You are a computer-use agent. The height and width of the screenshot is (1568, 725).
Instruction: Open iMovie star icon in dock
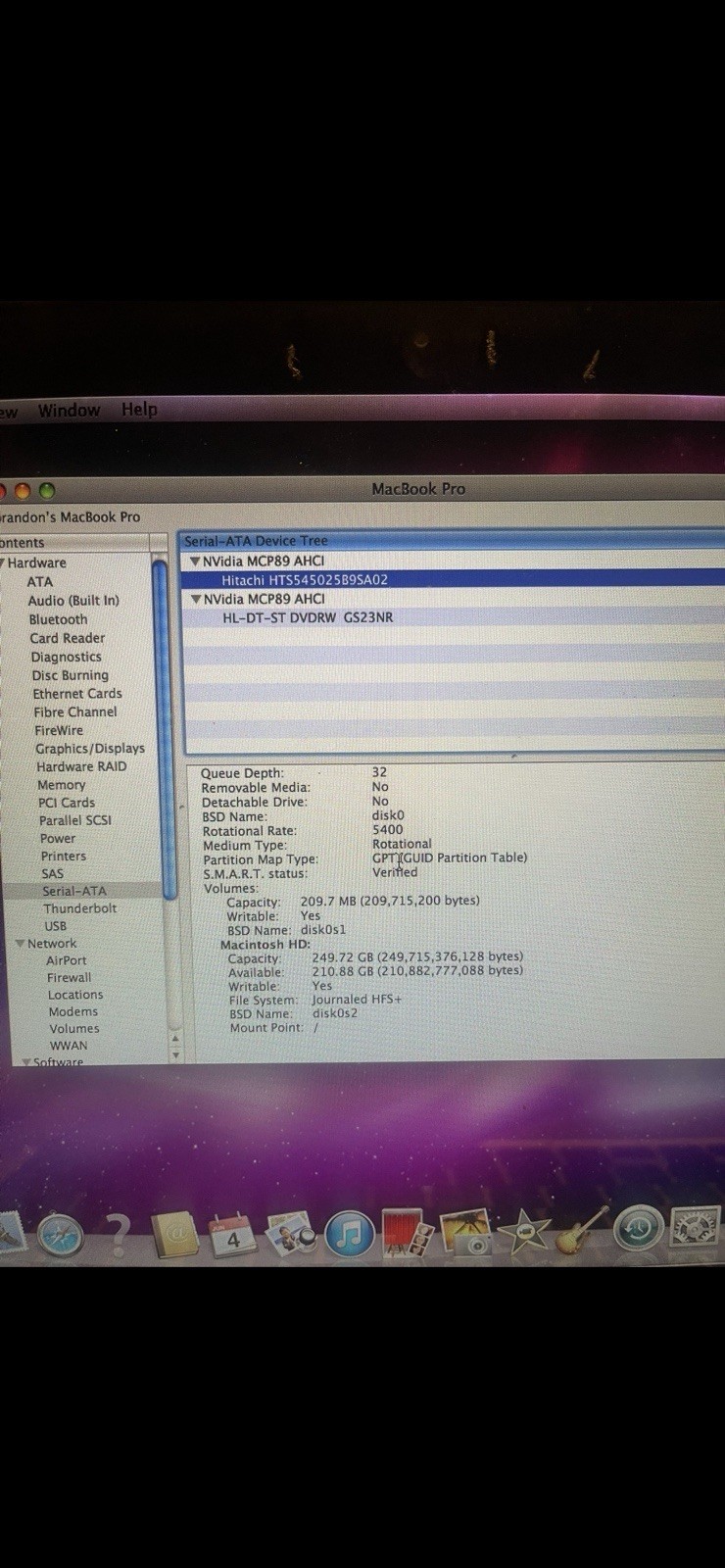pos(524,1232)
